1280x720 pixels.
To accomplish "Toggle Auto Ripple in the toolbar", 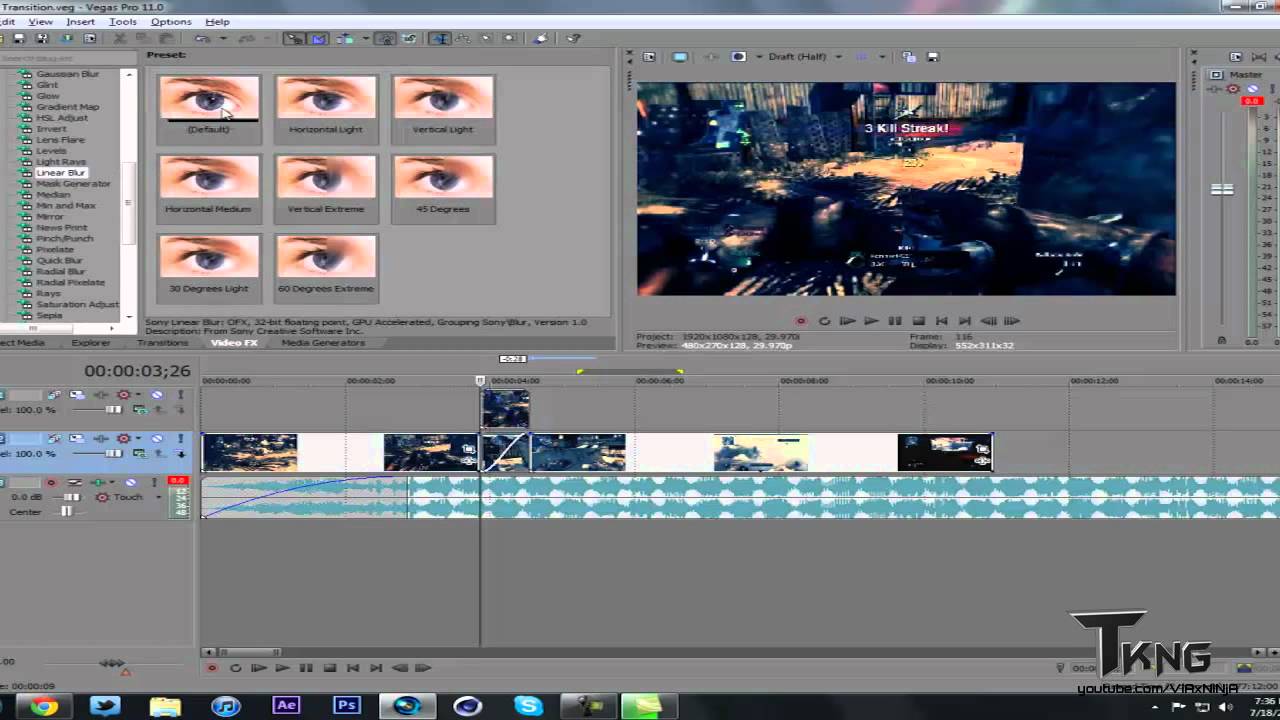I will [x=345, y=39].
